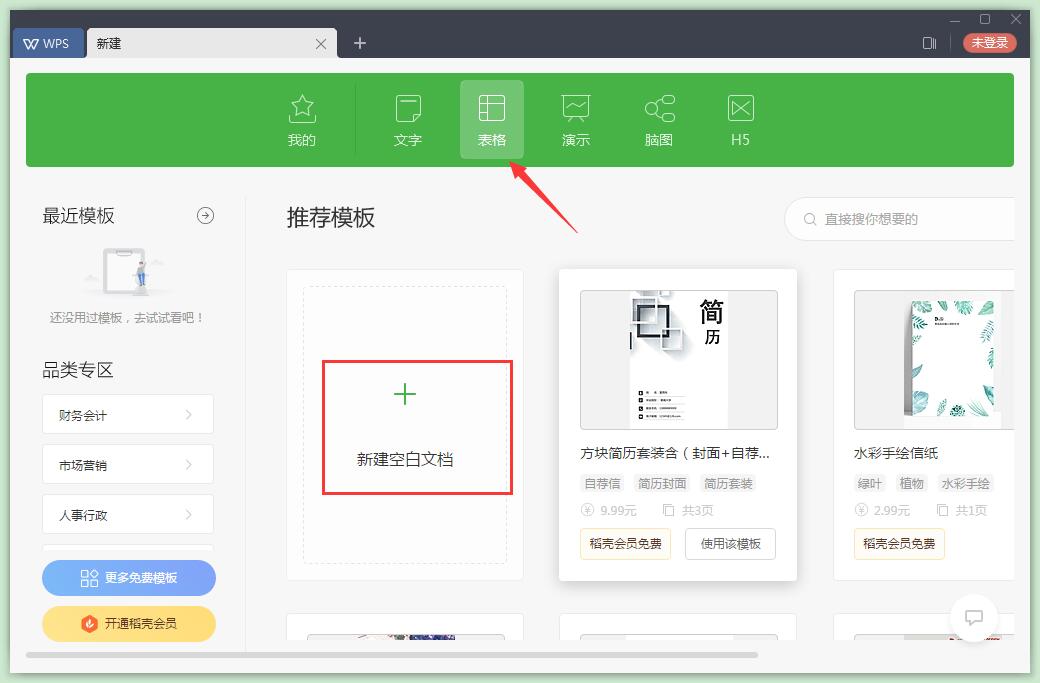Open the 演示 presentation icon

coord(575,118)
